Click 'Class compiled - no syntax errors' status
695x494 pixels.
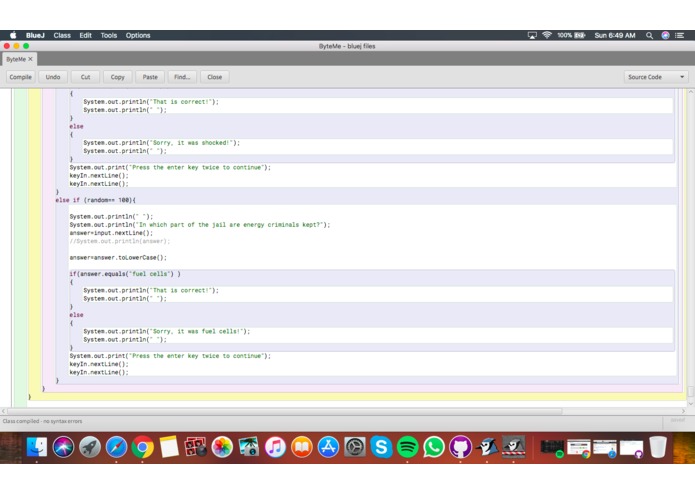pyautogui.click(x=42, y=421)
